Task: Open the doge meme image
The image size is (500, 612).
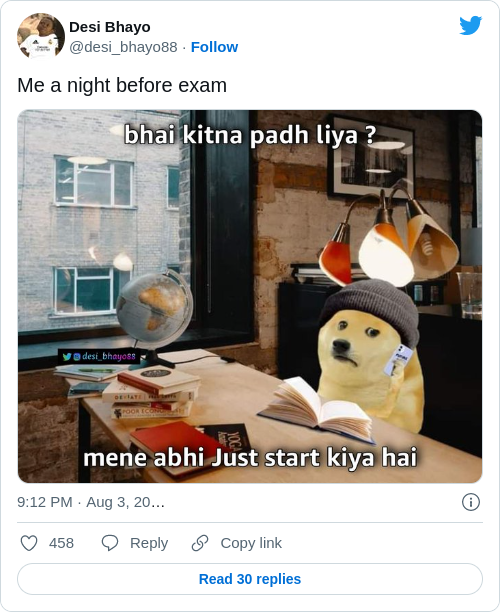Action: point(250,297)
